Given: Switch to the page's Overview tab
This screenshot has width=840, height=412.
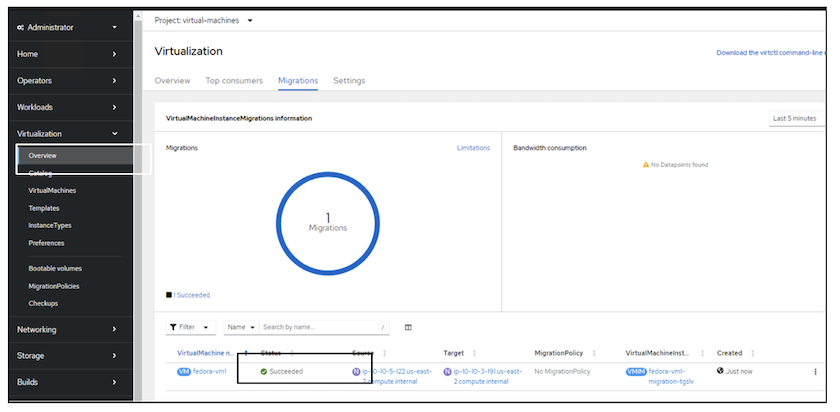Looking at the screenshot, I should click(x=172, y=81).
